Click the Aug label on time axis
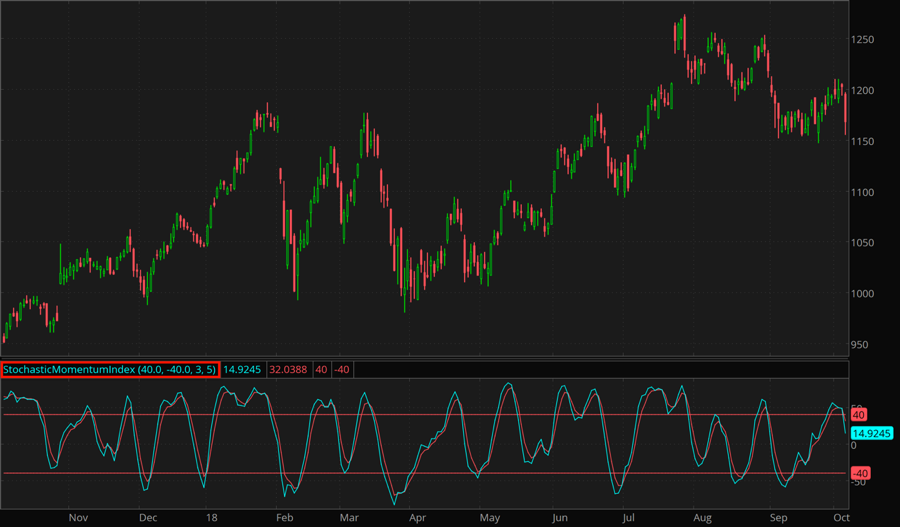The height and width of the screenshot is (527, 900). (703, 518)
